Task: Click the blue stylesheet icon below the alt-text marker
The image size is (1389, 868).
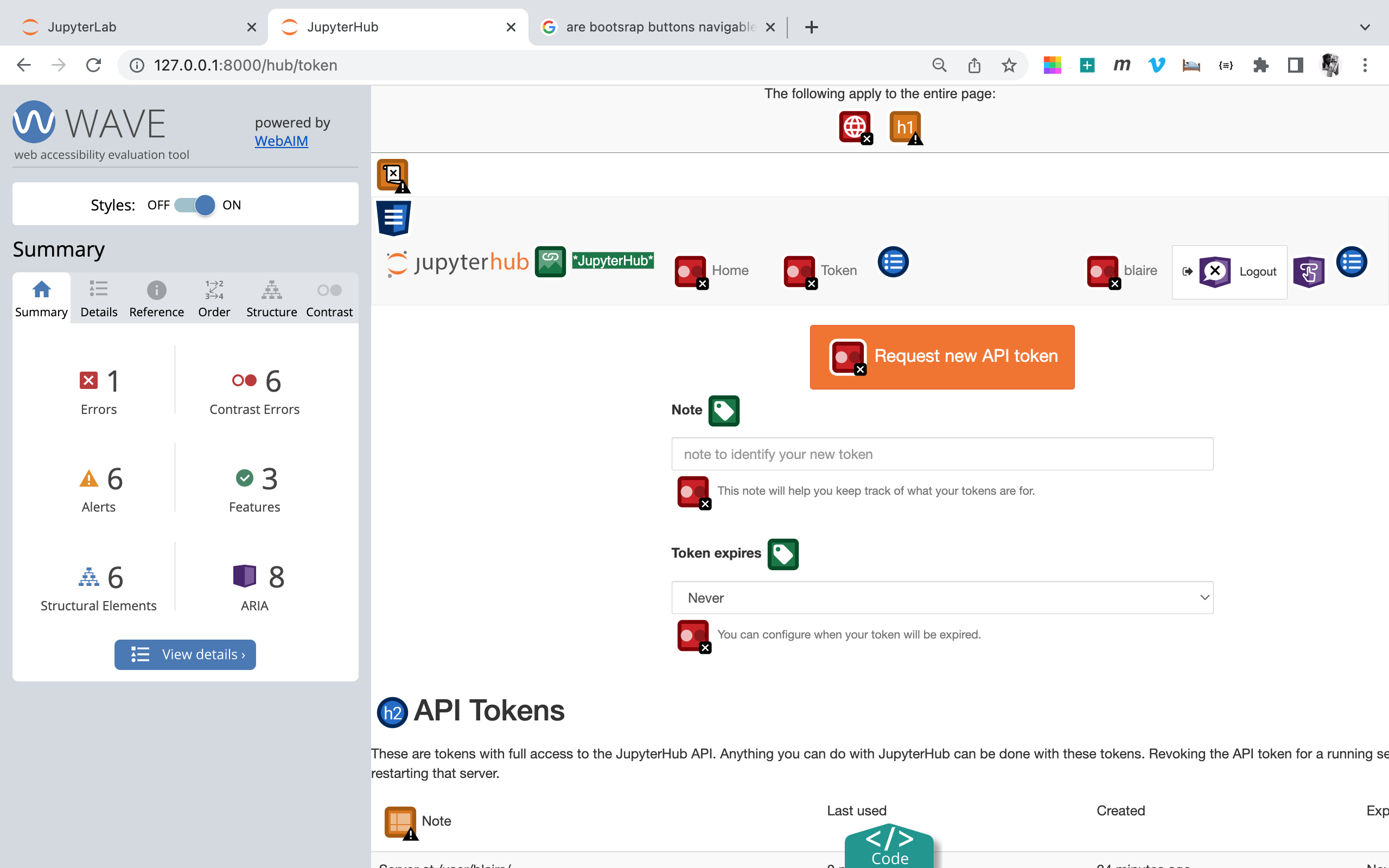Action: pos(394,218)
